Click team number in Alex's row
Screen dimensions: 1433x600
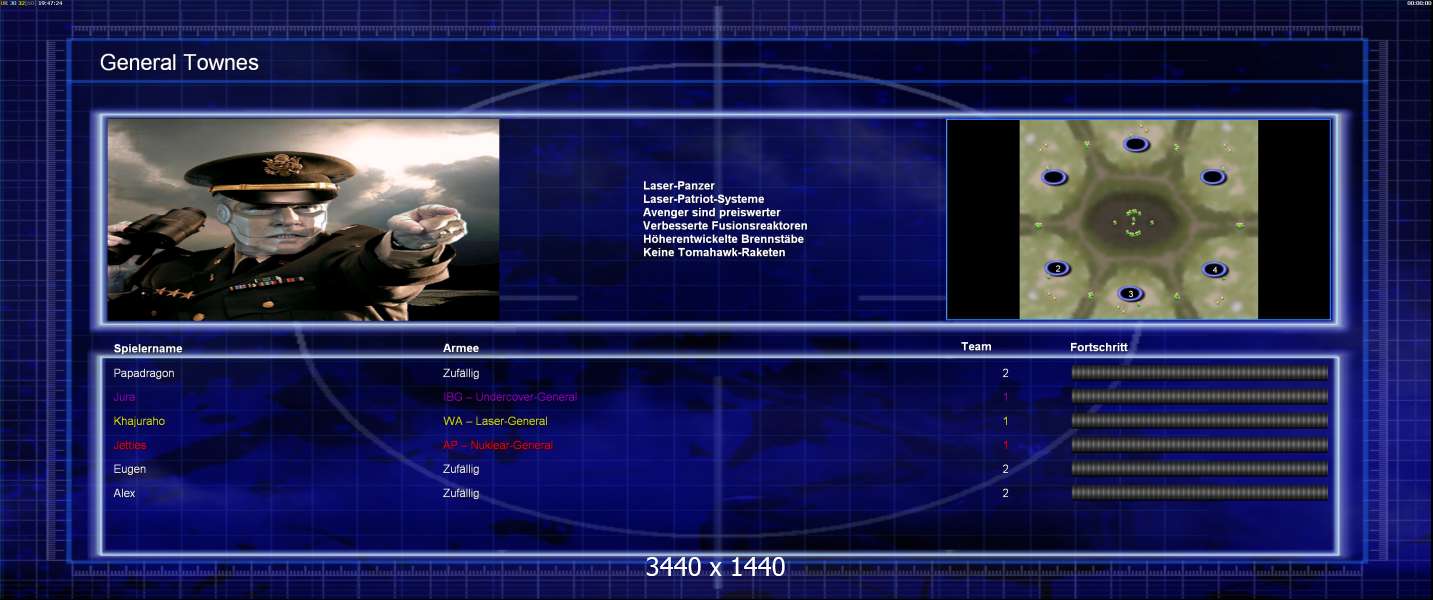pos(1005,493)
